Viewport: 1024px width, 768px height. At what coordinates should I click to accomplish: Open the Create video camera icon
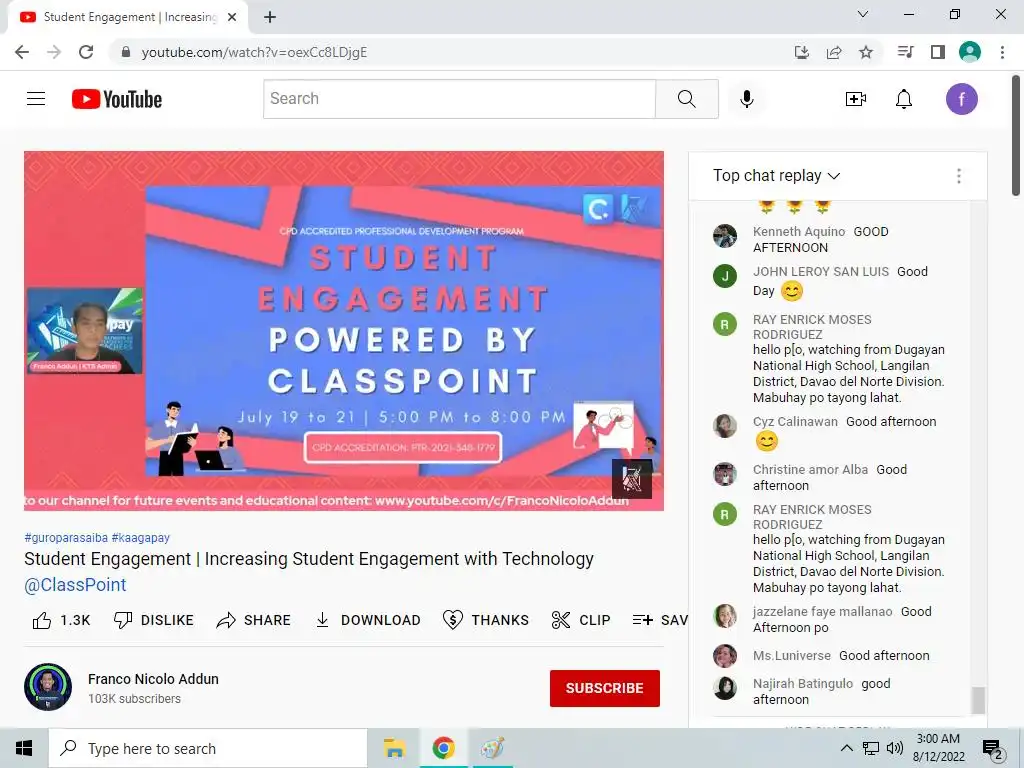tap(856, 99)
